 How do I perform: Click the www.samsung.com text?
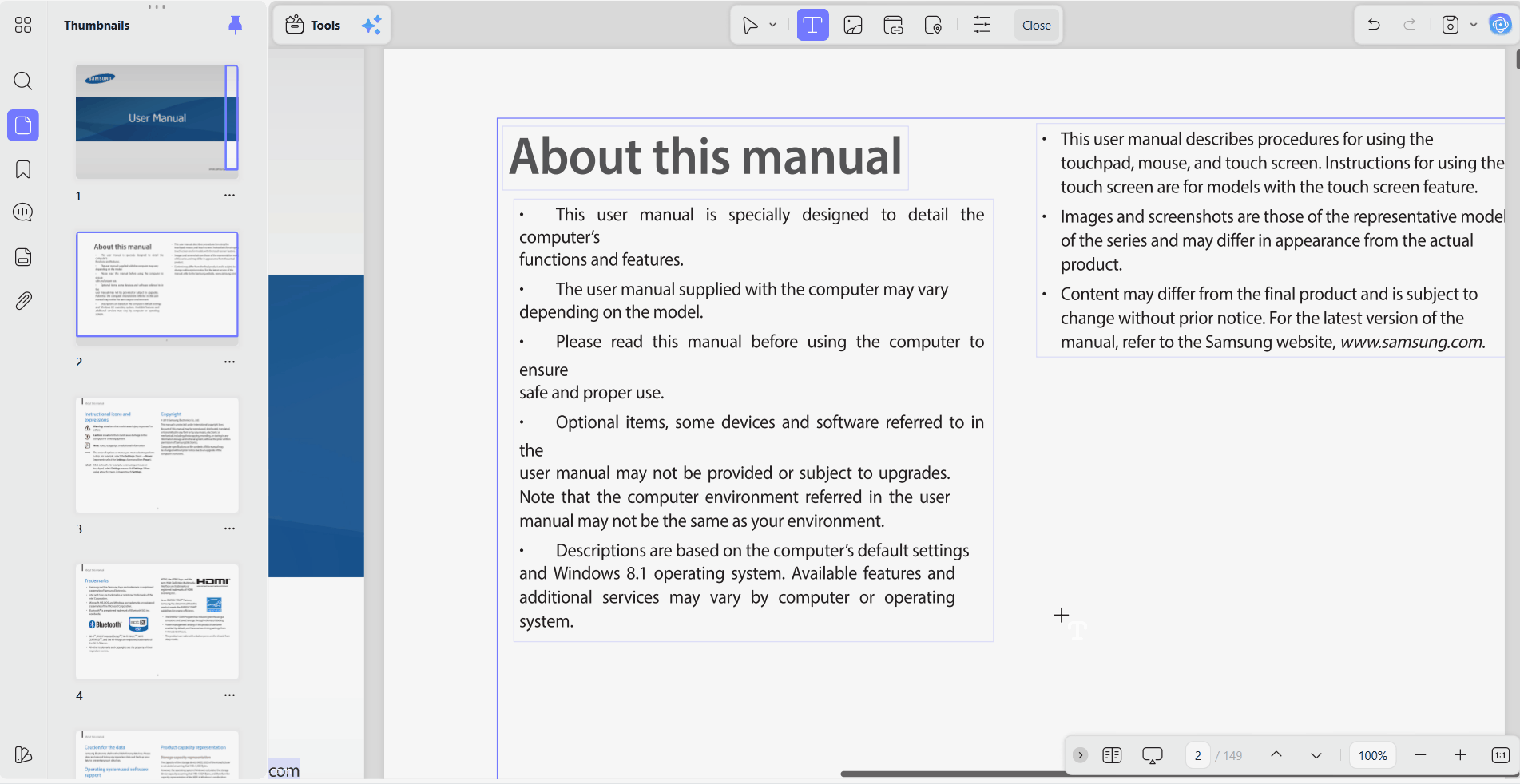[1412, 343]
